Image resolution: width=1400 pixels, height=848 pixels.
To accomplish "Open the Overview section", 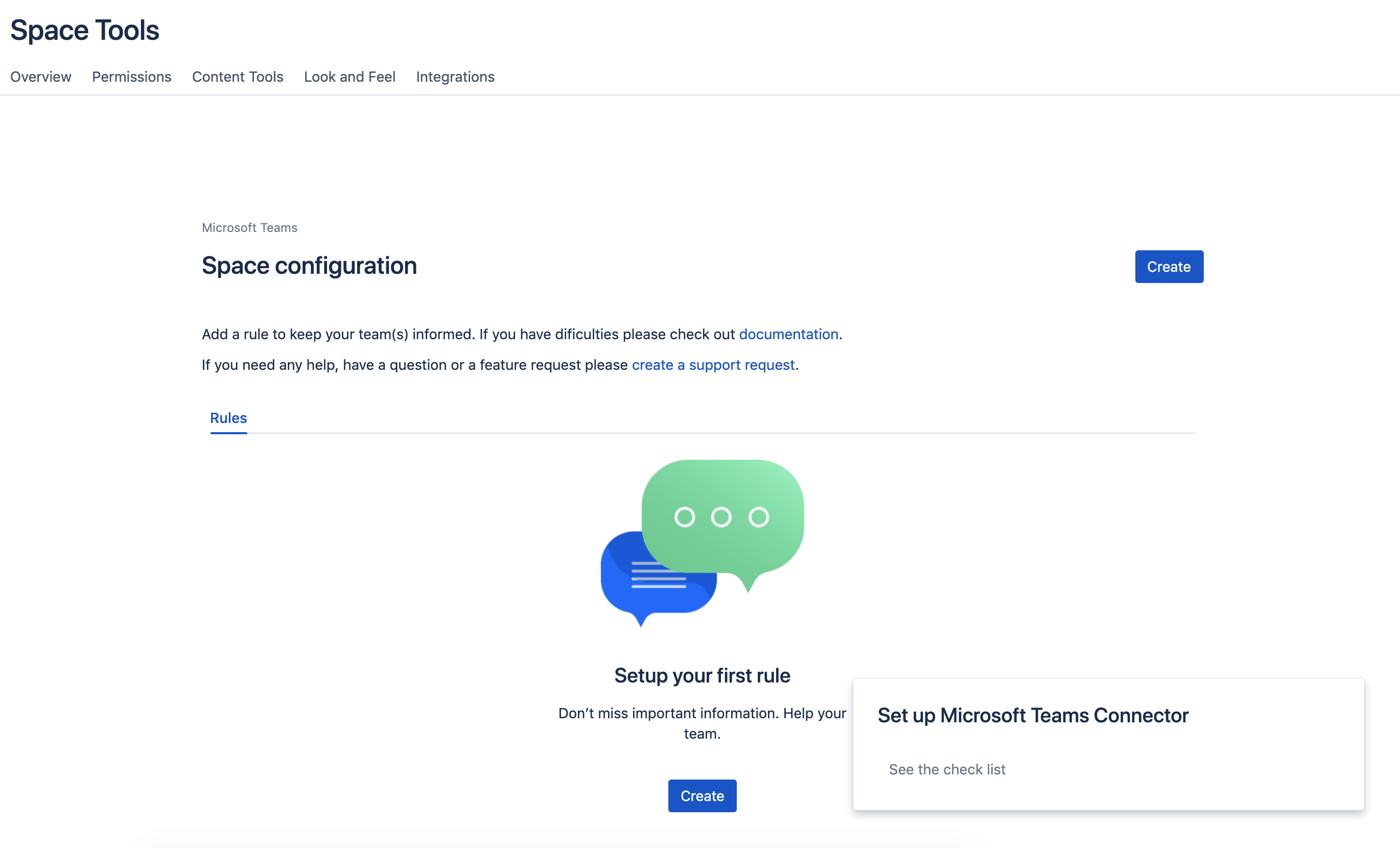I will click(40, 77).
